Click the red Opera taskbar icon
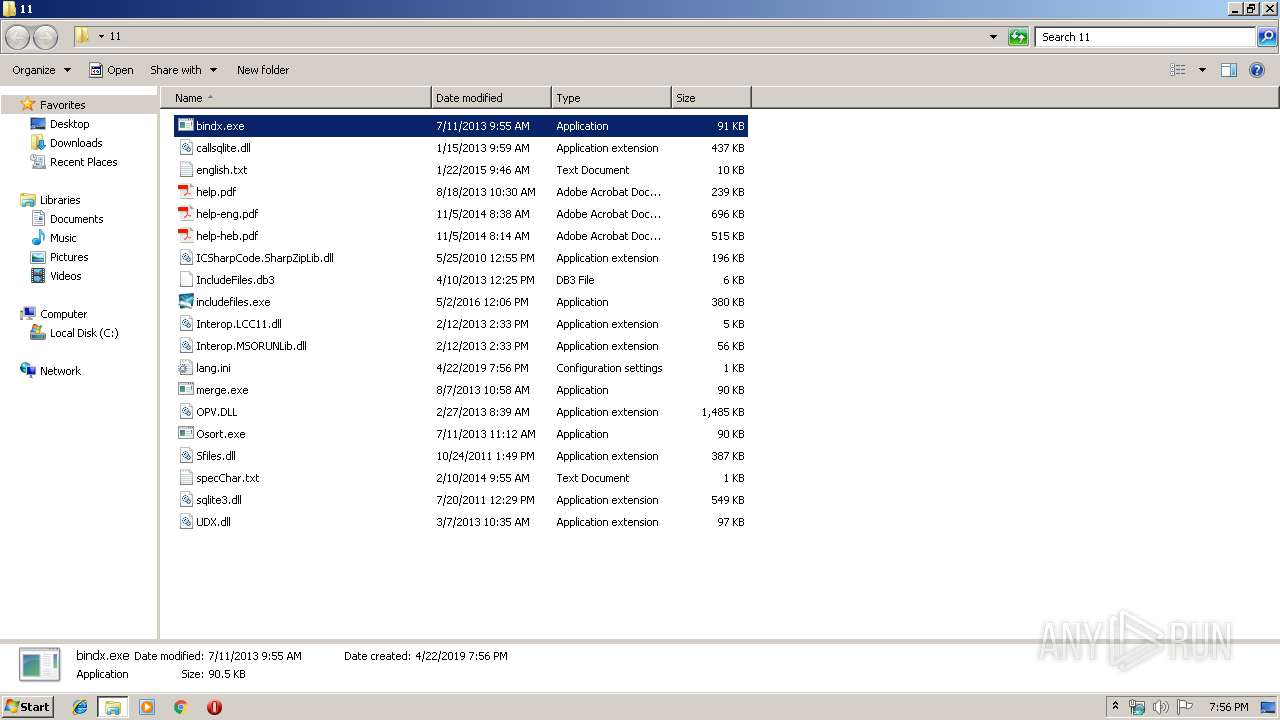Viewport: 1280px width, 720px height. tap(214, 707)
